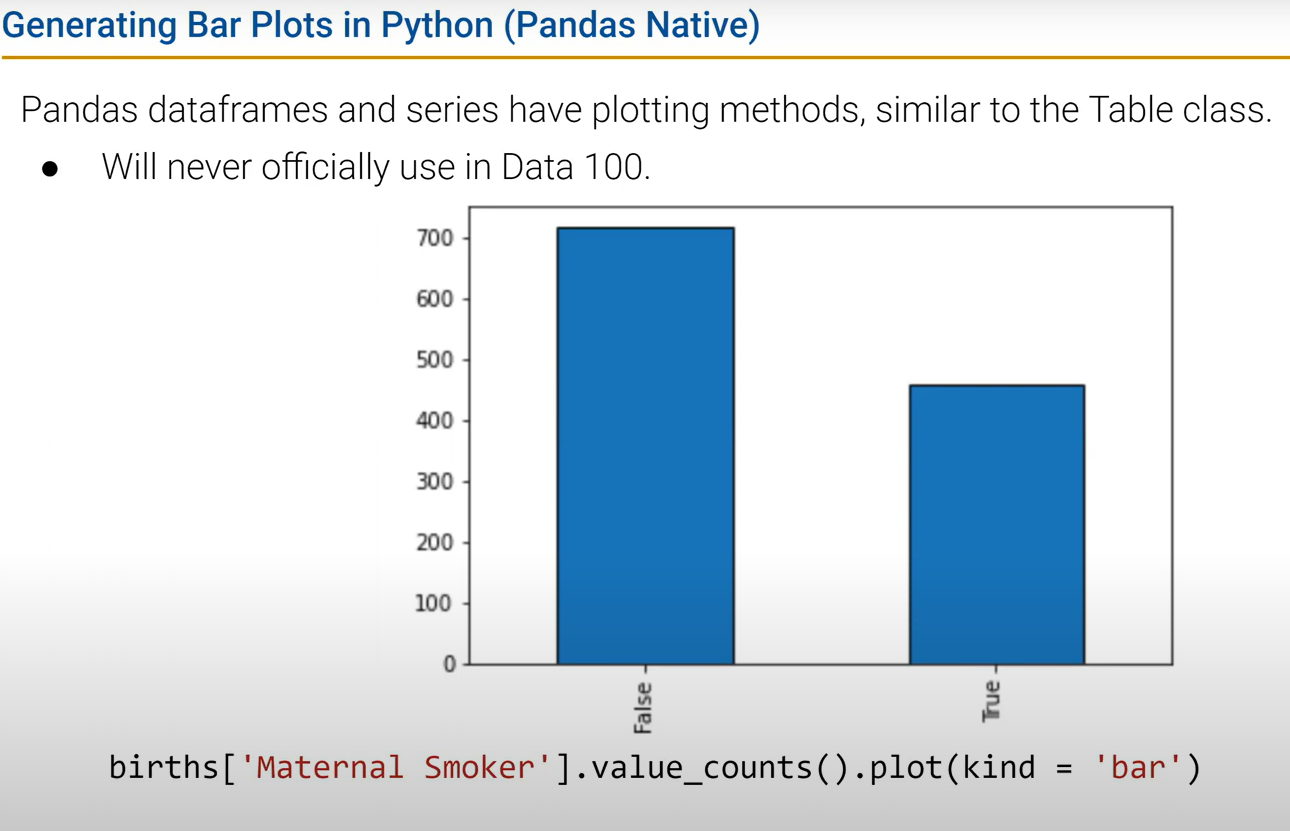
Task: Click the 300 tick label on y-axis
Action: click(435, 482)
